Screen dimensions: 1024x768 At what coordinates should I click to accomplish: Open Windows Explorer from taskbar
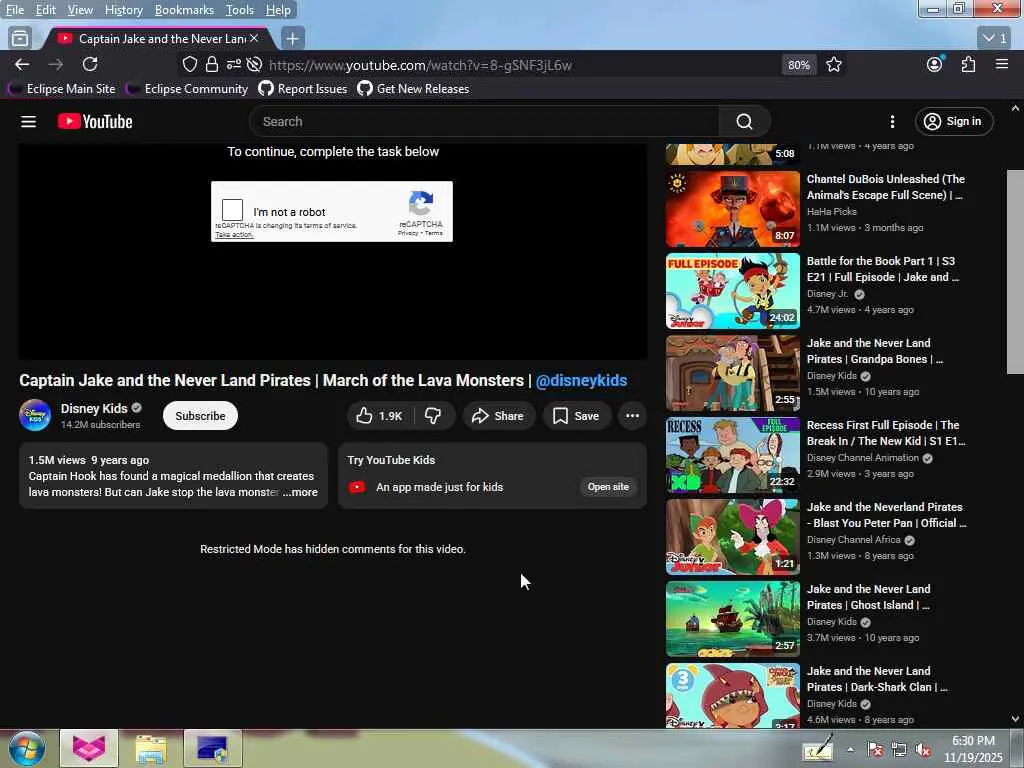pyautogui.click(x=151, y=748)
